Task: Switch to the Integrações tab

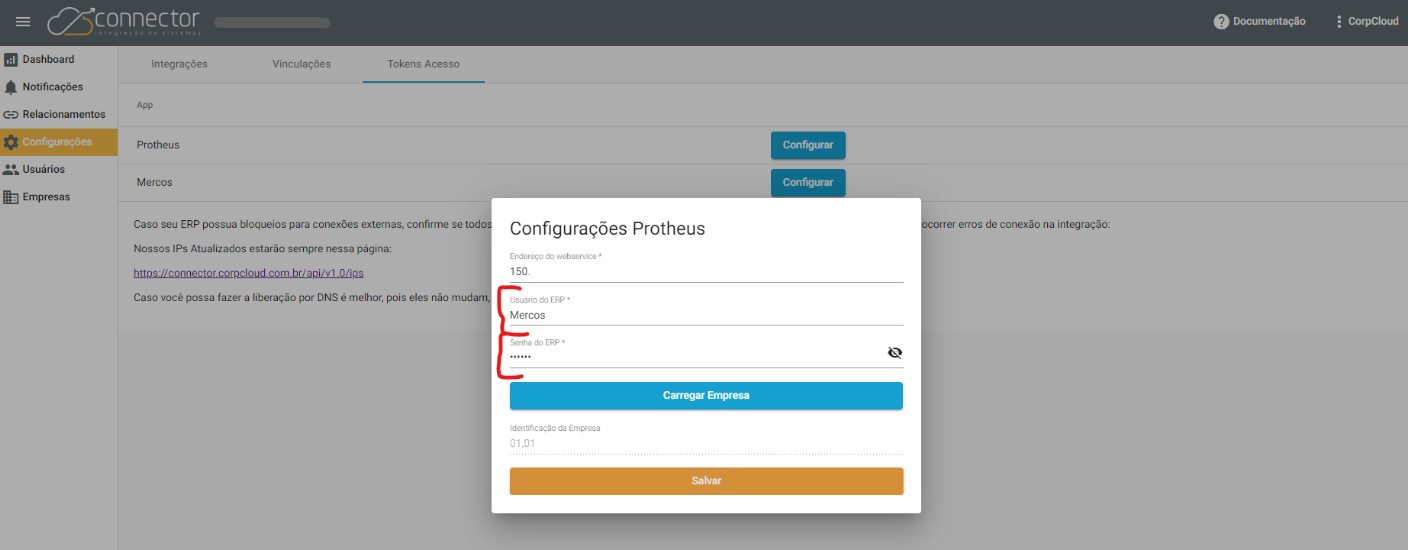Action: pos(180,64)
